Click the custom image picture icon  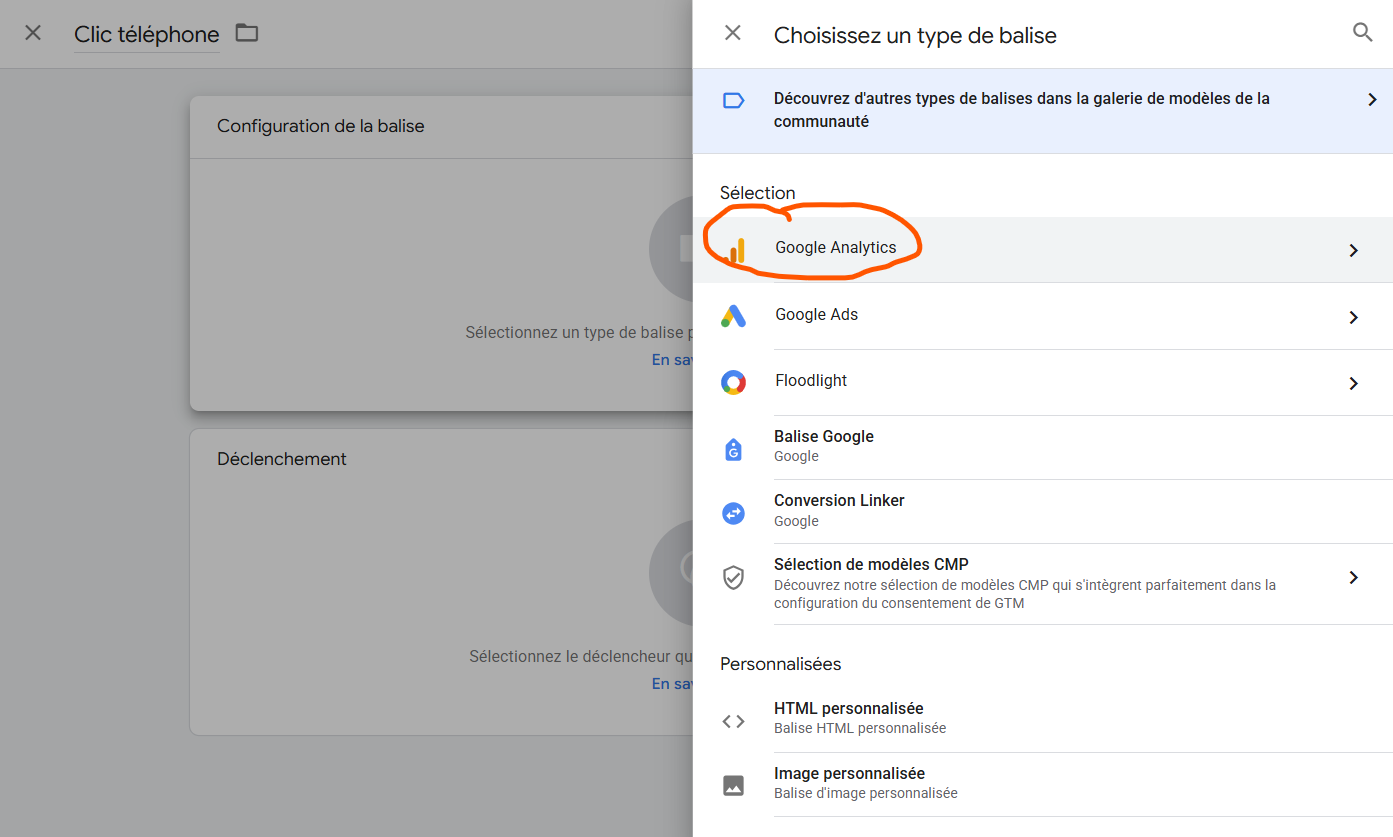[733, 785]
